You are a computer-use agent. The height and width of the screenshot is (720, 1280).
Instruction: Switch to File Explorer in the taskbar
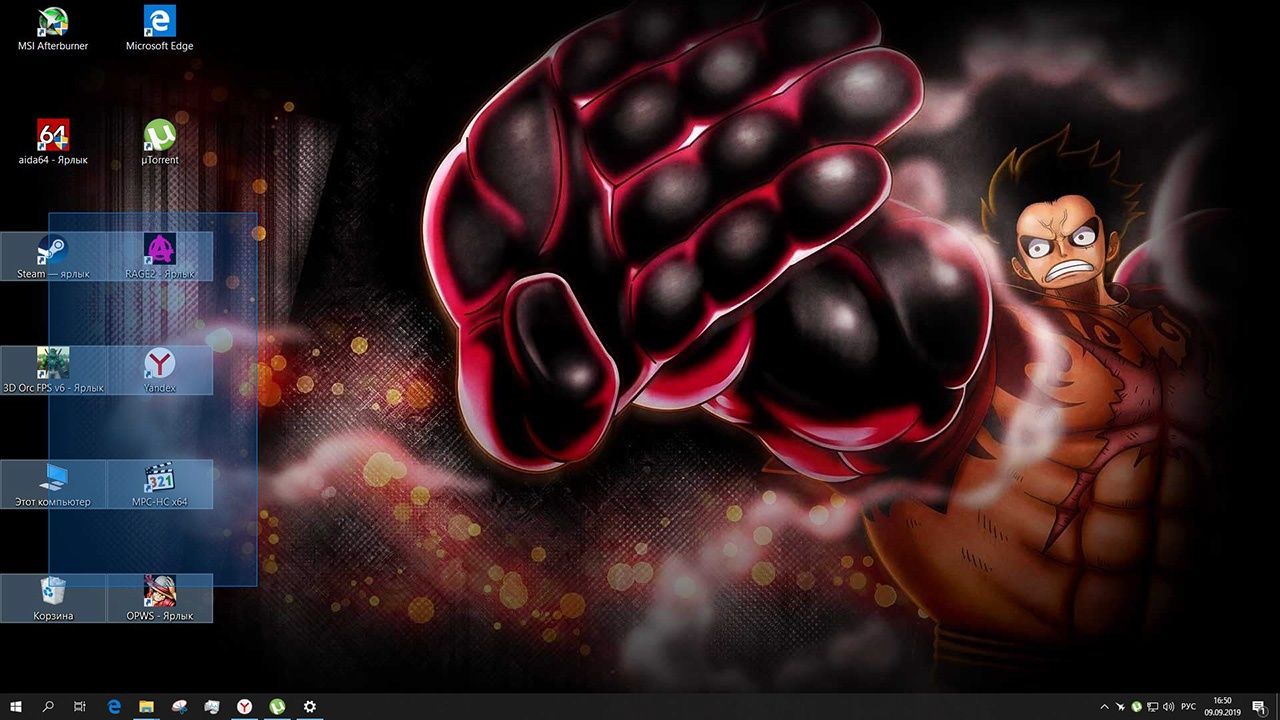click(146, 707)
